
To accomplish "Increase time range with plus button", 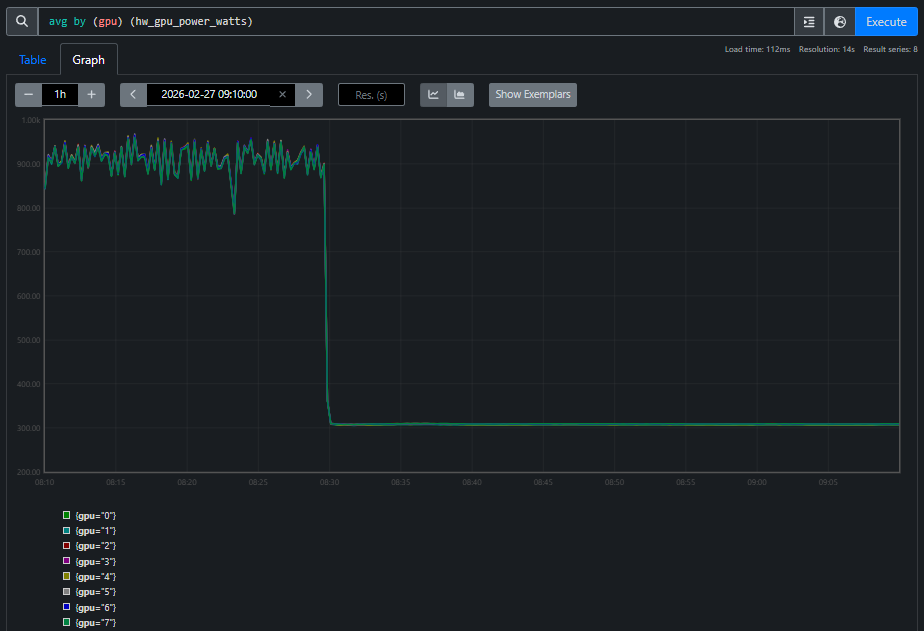I will (x=91, y=95).
